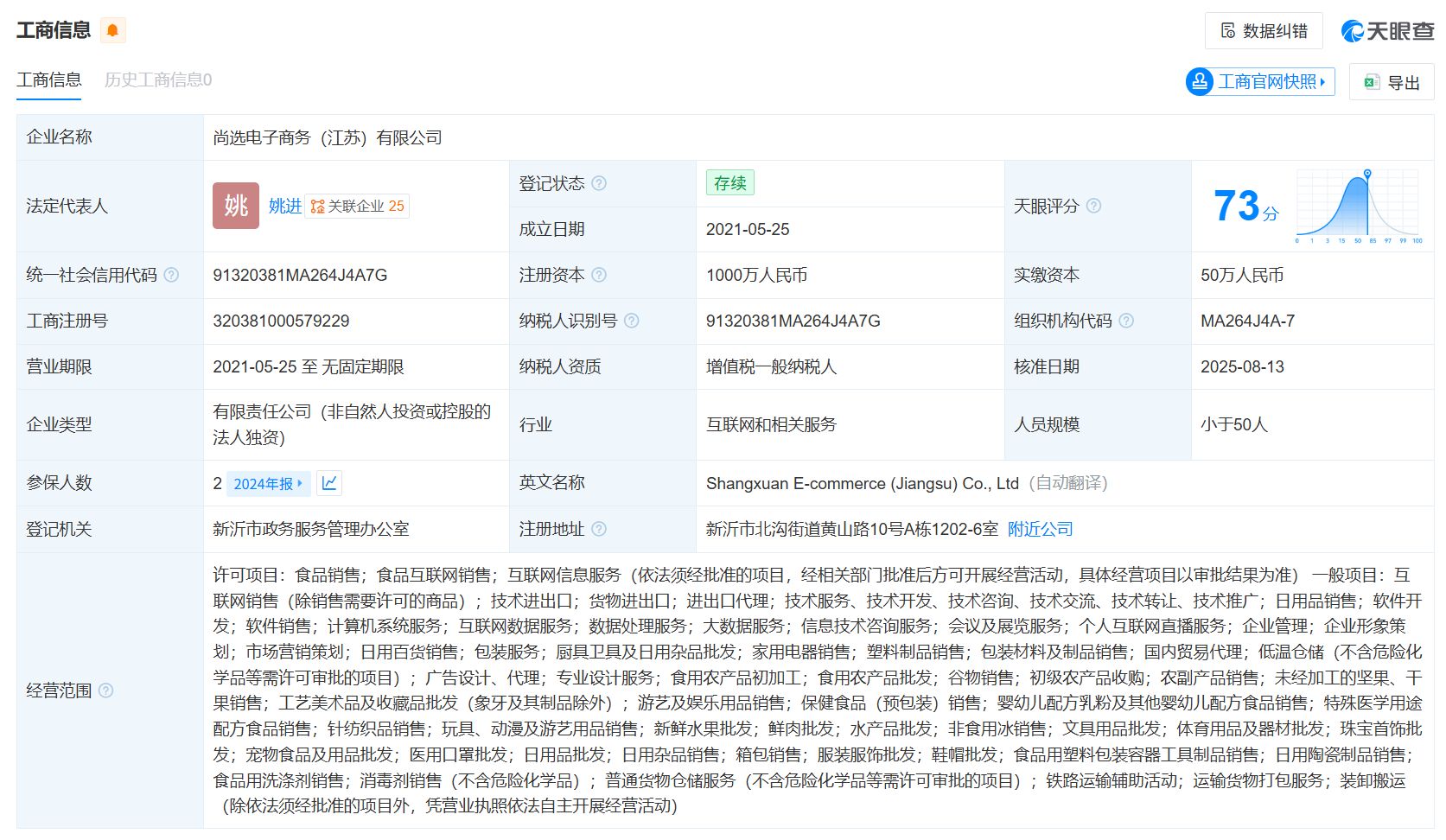
Task: Expand the 2024年报 annual report dropdown
Action: [x=268, y=484]
